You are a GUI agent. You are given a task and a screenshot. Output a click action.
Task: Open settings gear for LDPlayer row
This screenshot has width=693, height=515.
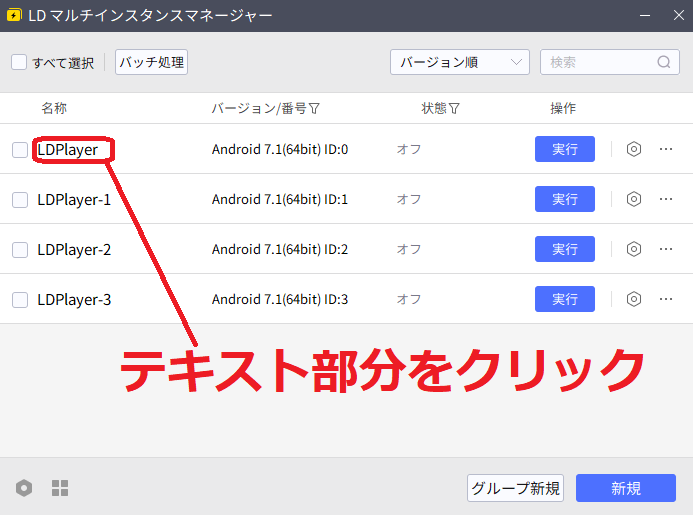click(633, 149)
